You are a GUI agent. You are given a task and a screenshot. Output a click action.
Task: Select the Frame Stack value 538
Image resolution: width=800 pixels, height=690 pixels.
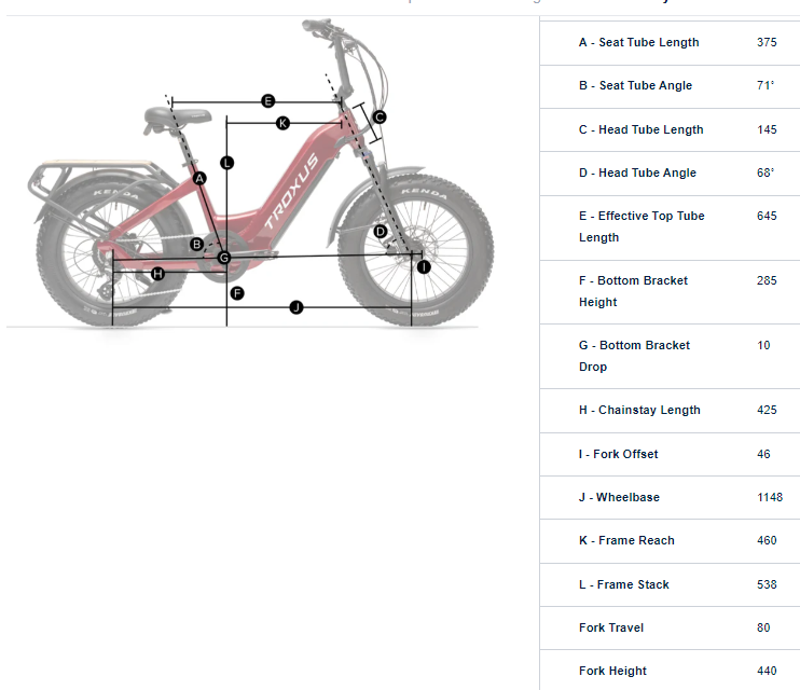point(767,584)
